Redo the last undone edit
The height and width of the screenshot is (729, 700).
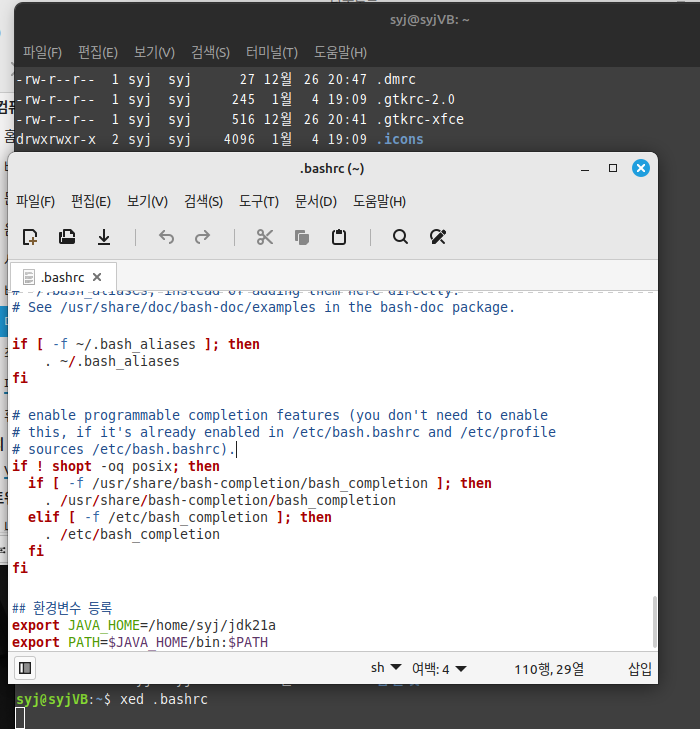click(202, 237)
